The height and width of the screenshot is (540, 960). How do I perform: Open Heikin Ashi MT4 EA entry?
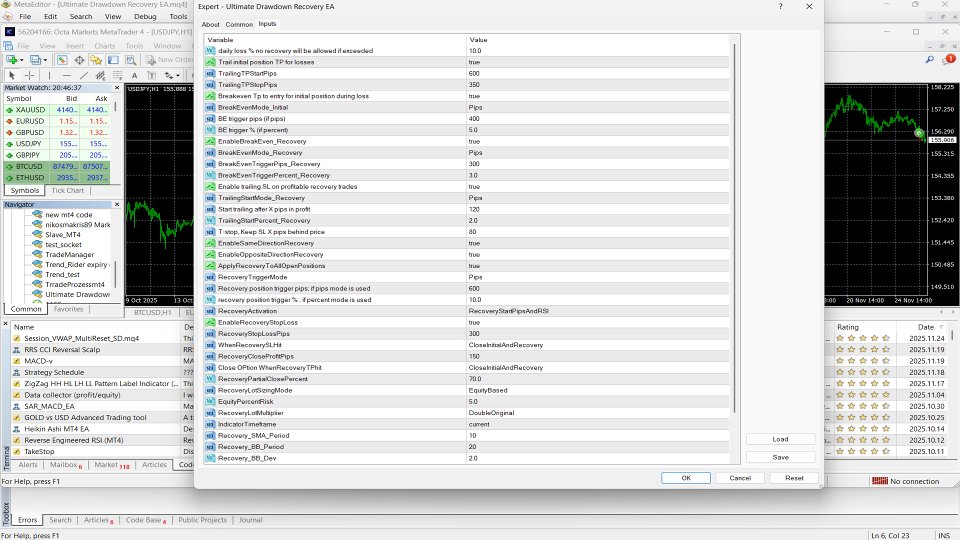[x=56, y=429]
